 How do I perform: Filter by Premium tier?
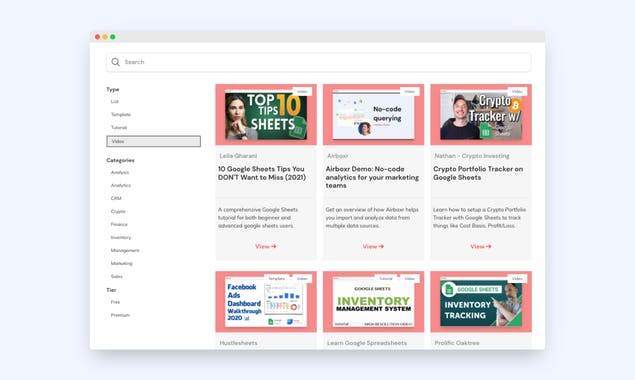pyautogui.click(x=120, y=315)
